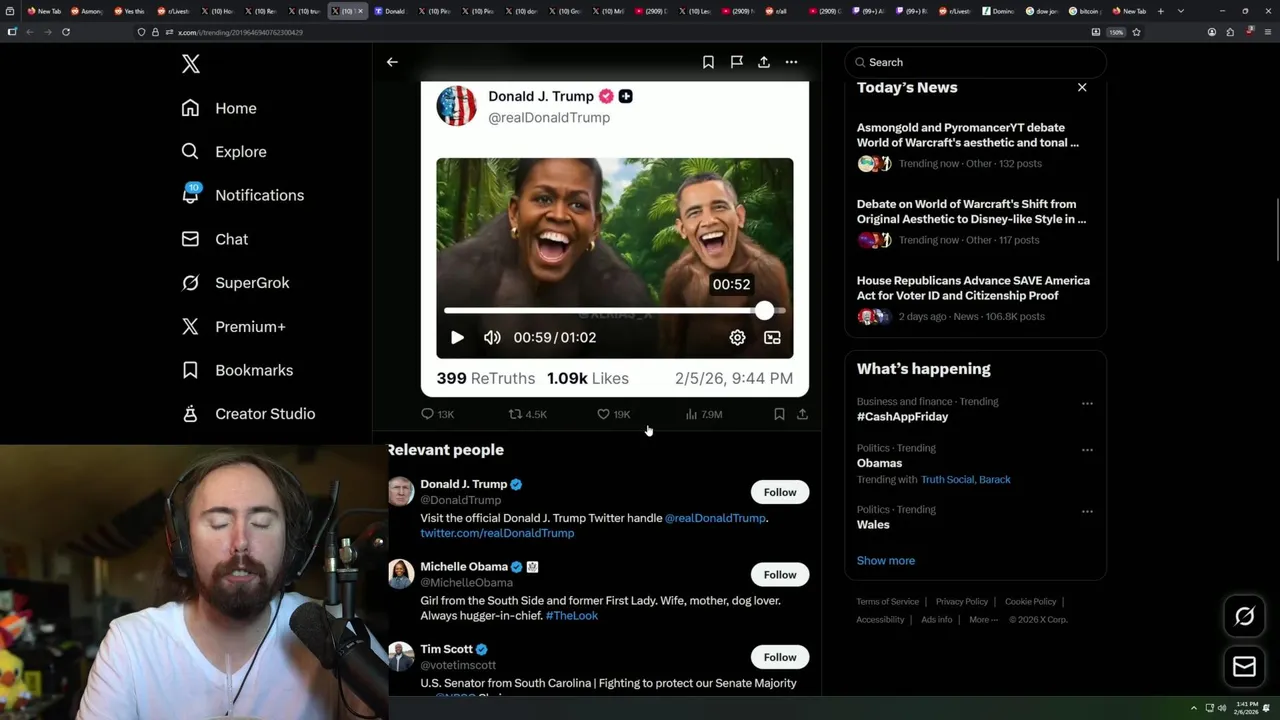Click the video progress slider handle
Image resolution: width=1280 pixels, height=720 pixels.
point(764,311)
